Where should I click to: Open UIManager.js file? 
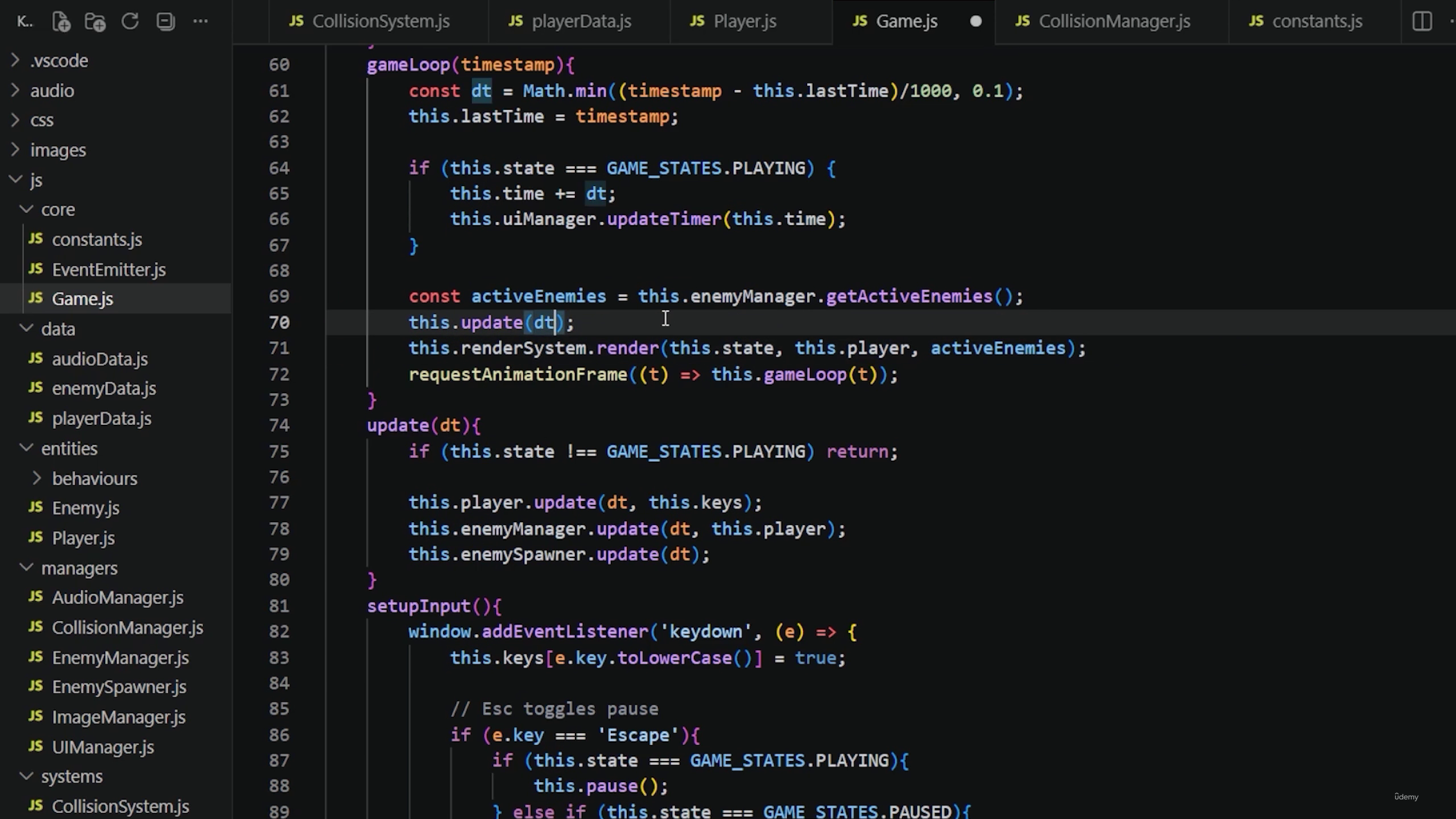(115, 747)
